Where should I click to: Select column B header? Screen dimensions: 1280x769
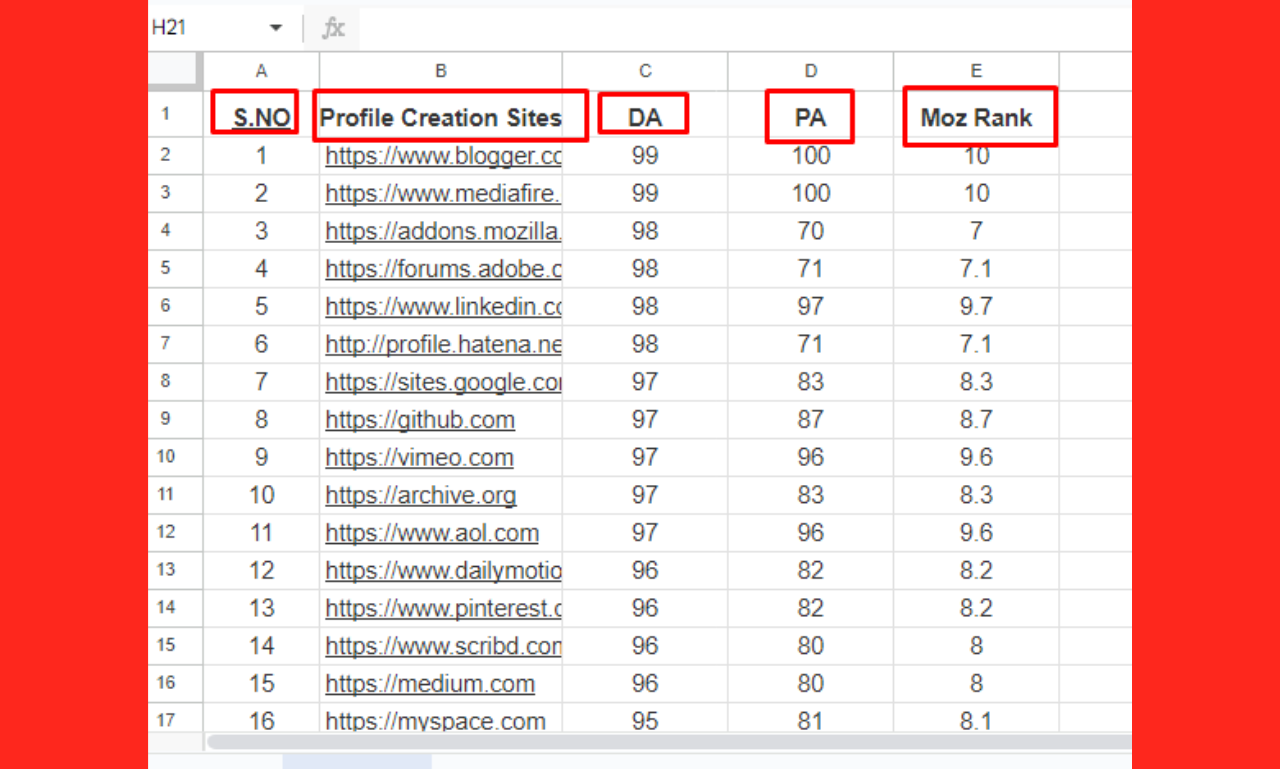(441, 71)
